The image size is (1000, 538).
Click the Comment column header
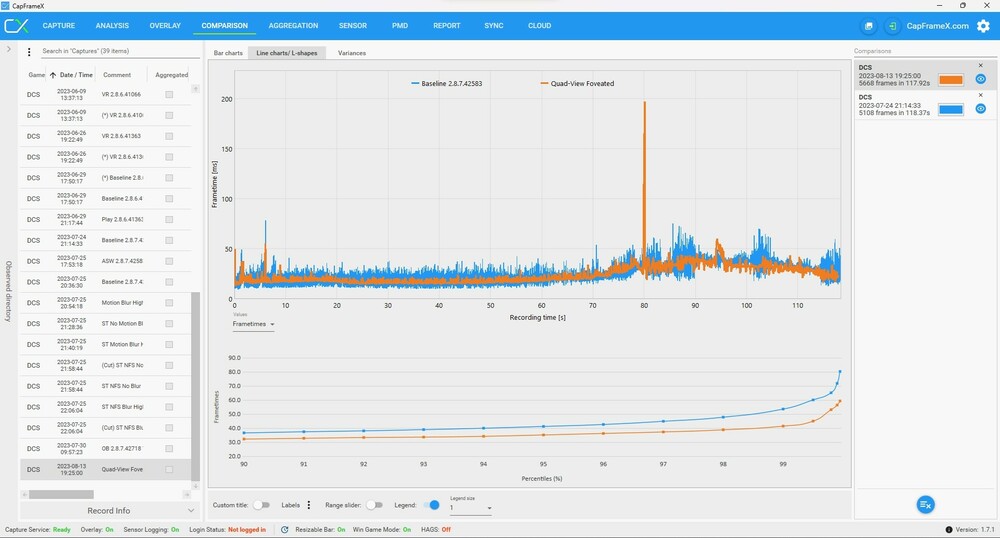tap(117, 75)
